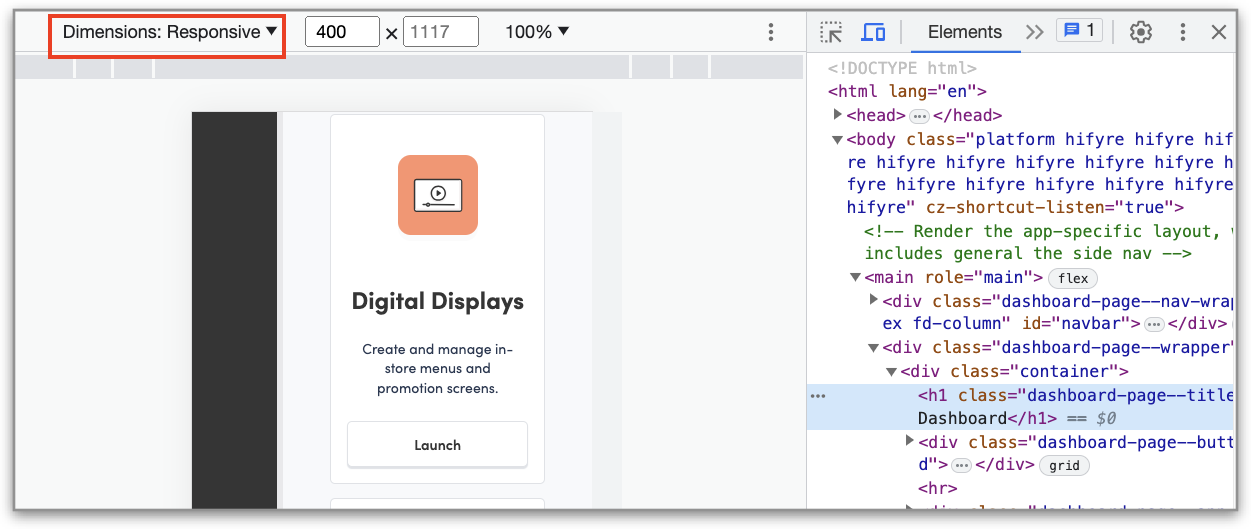Open the Dimensions: Responsive dropdown
Viewport: 1251px width, 529px height.
pyautogui.click(x=169, y=32)
